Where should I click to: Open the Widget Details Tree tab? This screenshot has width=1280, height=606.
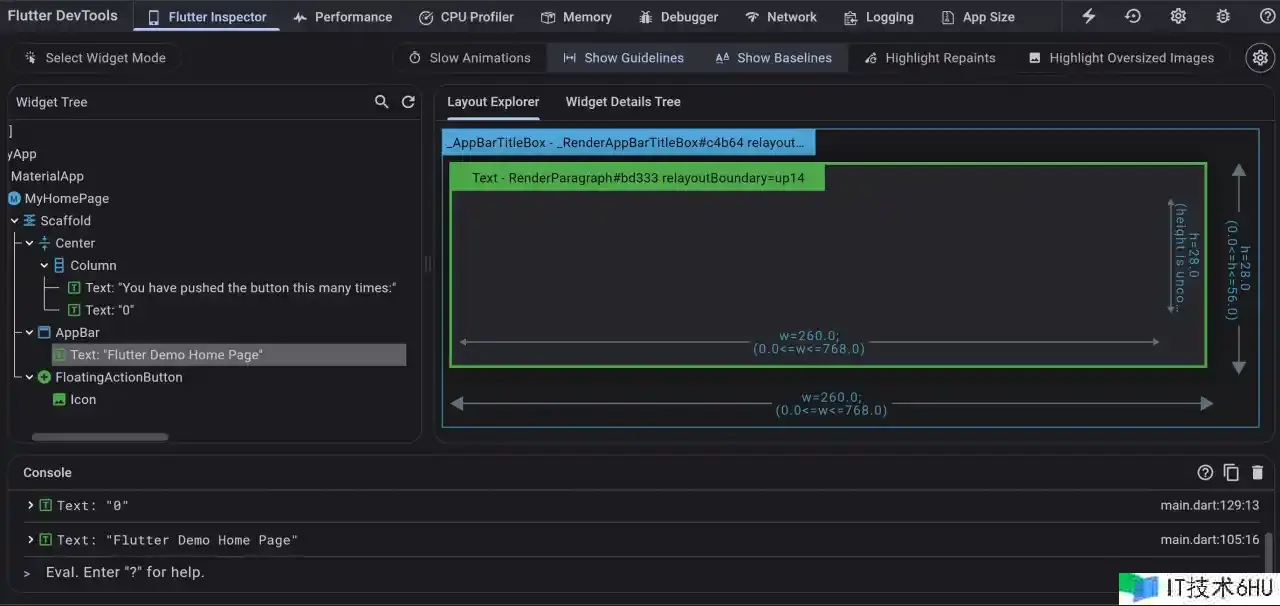point(622,102)
